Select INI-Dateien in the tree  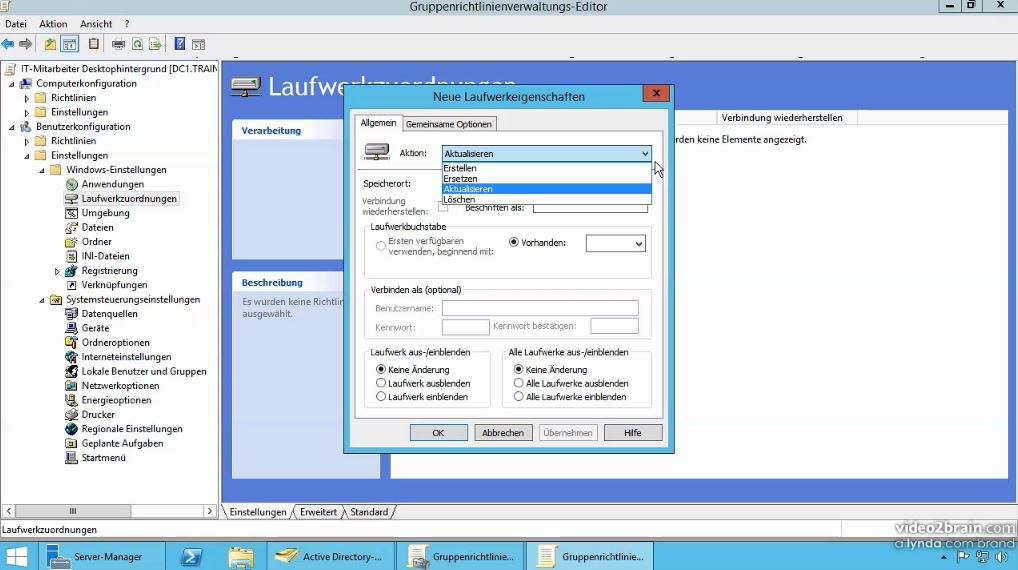[x=105, y=256]
